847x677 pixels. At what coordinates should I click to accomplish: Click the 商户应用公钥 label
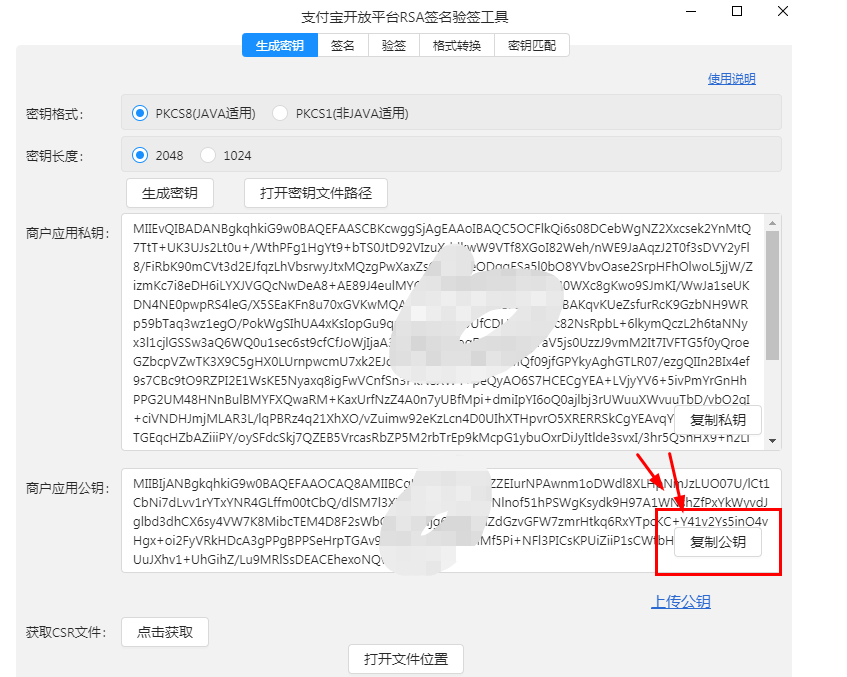point(68,488)
